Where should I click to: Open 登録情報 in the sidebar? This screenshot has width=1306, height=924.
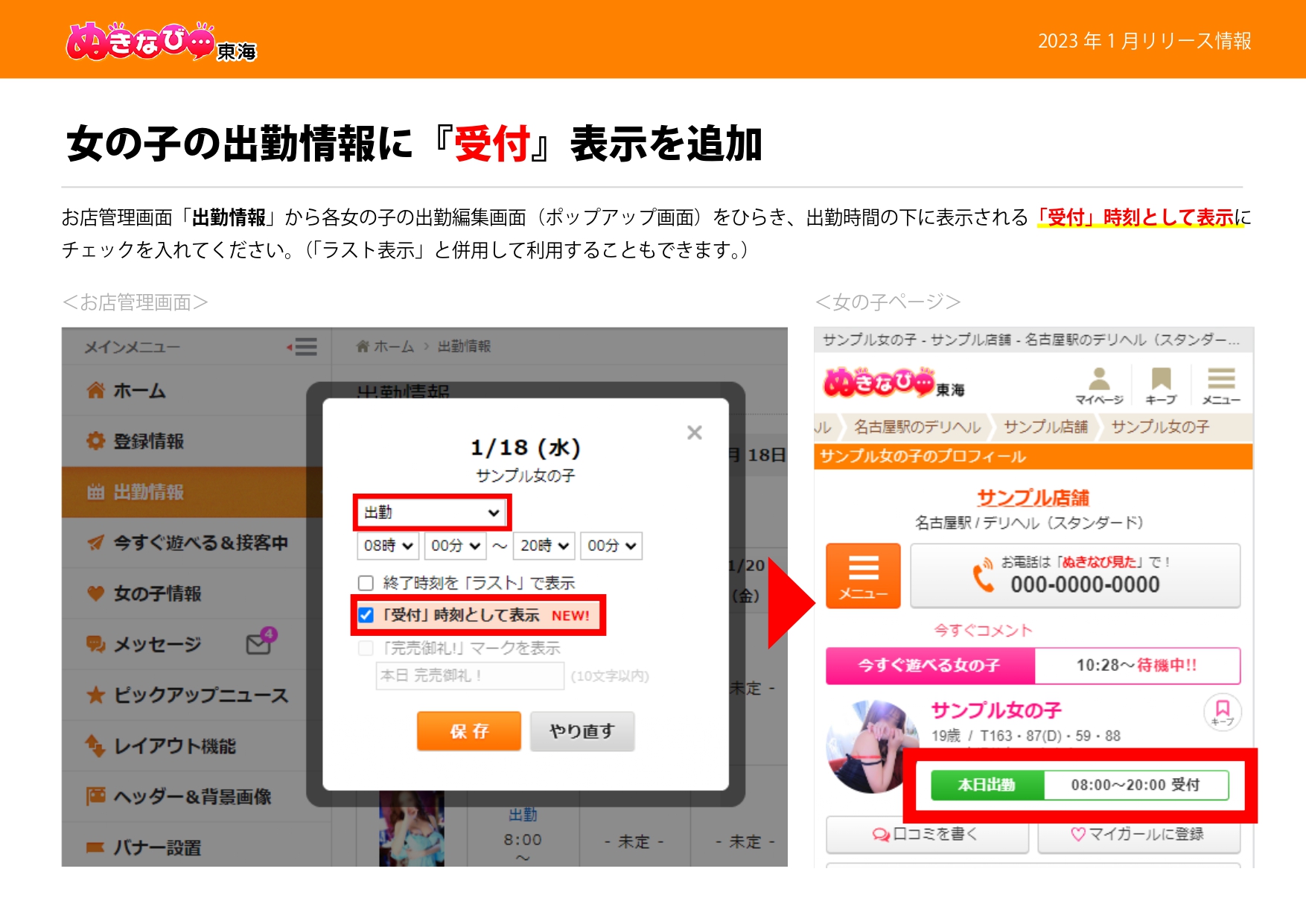196,441
